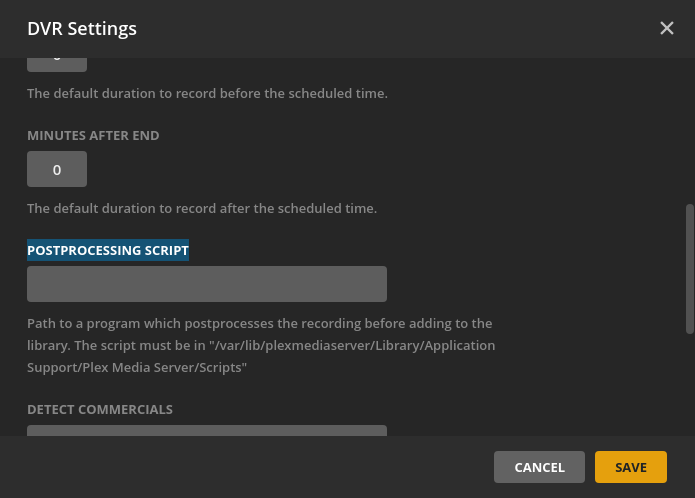Image resolution: width=695 pixels, height=498 pixels.
Task: Click the record-before-scheduled-time description
Action: [207, 94]
